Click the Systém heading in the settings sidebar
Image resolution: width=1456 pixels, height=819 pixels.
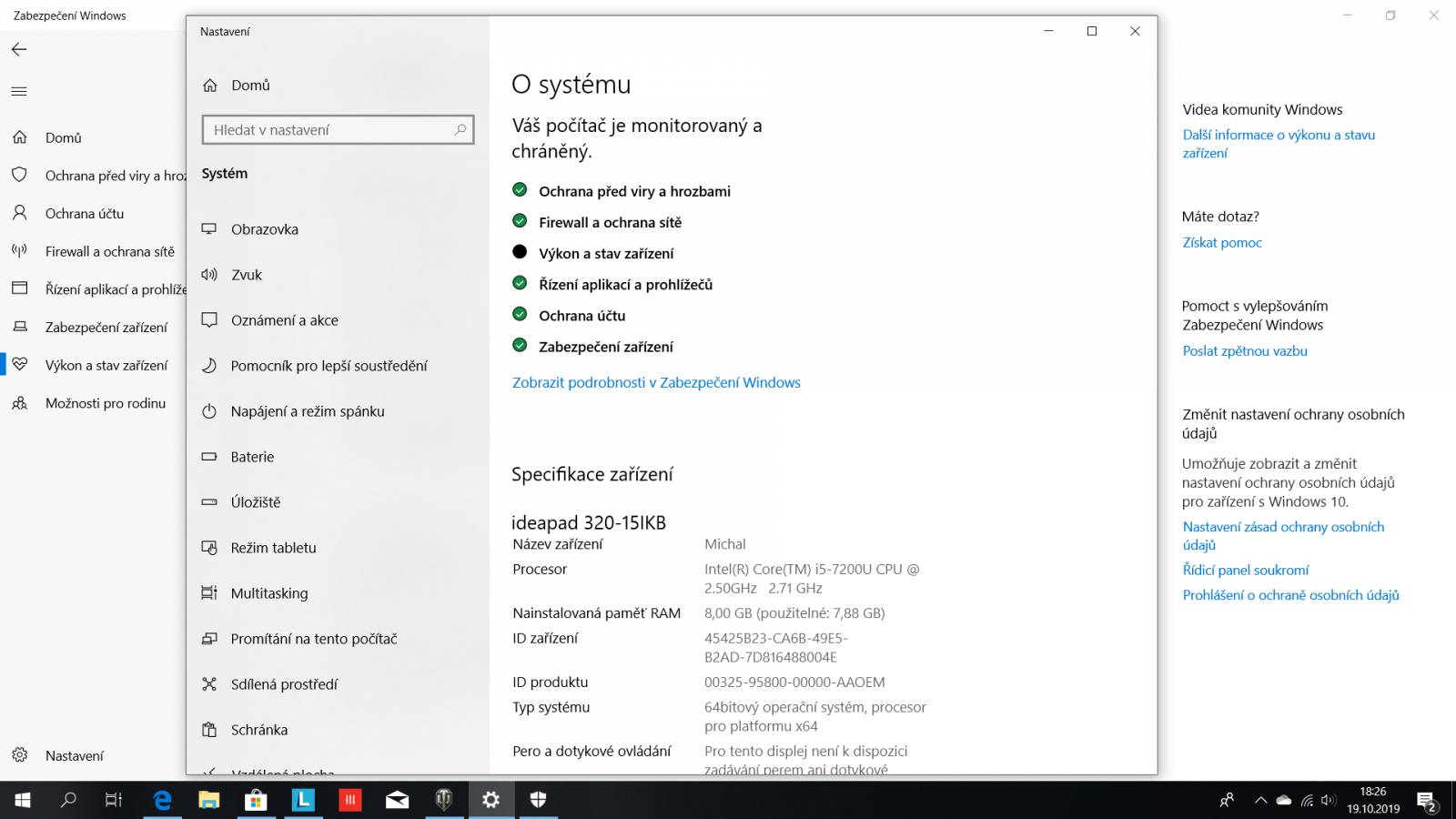tap(225, 173)
